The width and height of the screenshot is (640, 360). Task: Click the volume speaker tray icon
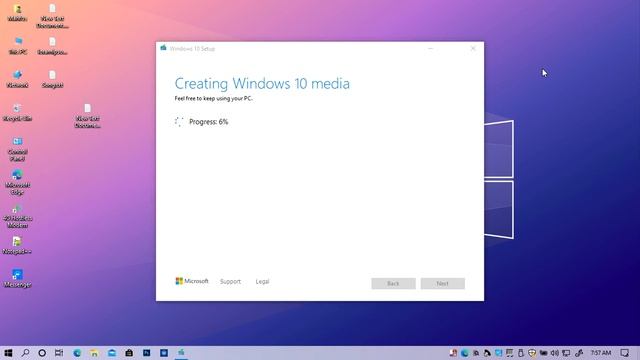554,353
